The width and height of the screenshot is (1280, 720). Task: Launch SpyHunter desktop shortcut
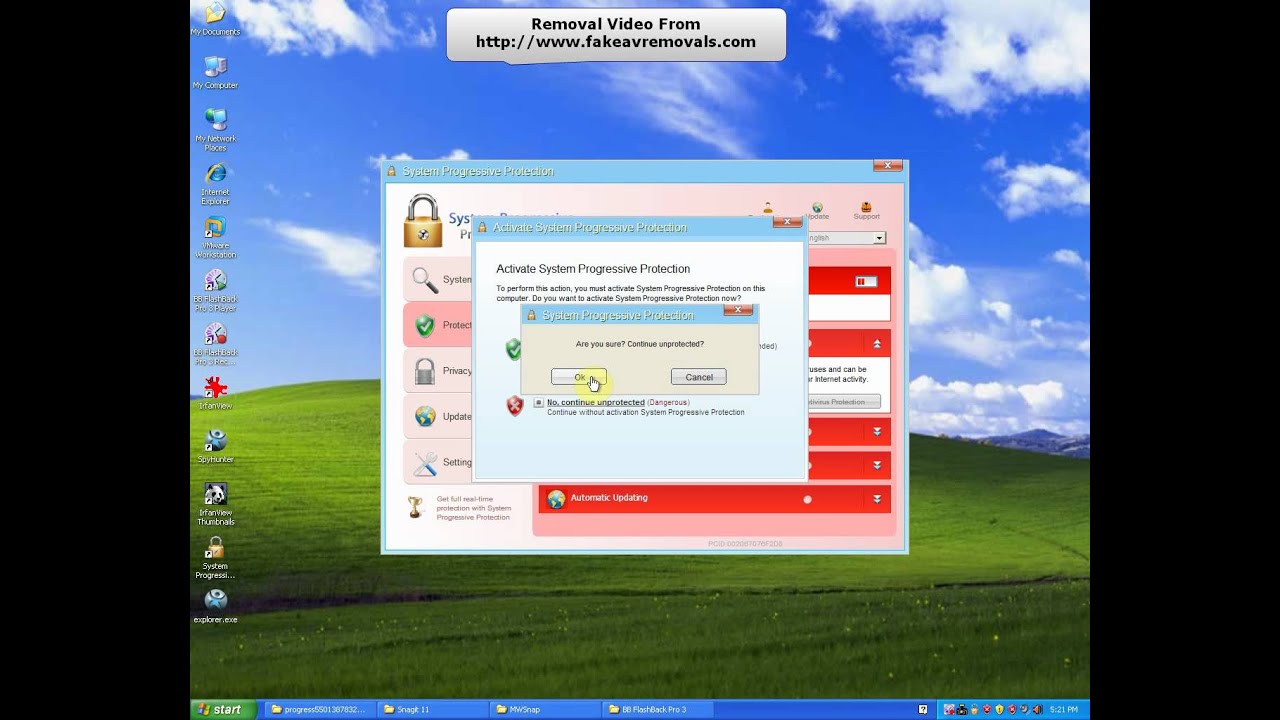215,446
